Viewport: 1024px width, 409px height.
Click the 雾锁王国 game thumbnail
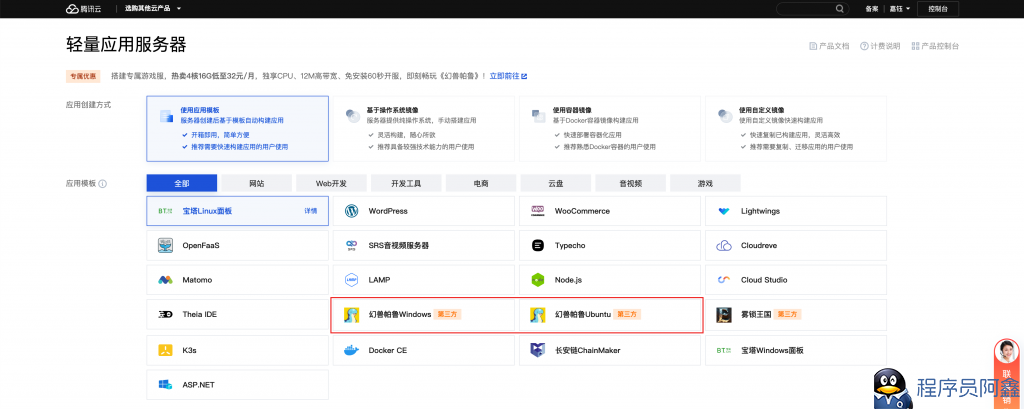point(724,314)
